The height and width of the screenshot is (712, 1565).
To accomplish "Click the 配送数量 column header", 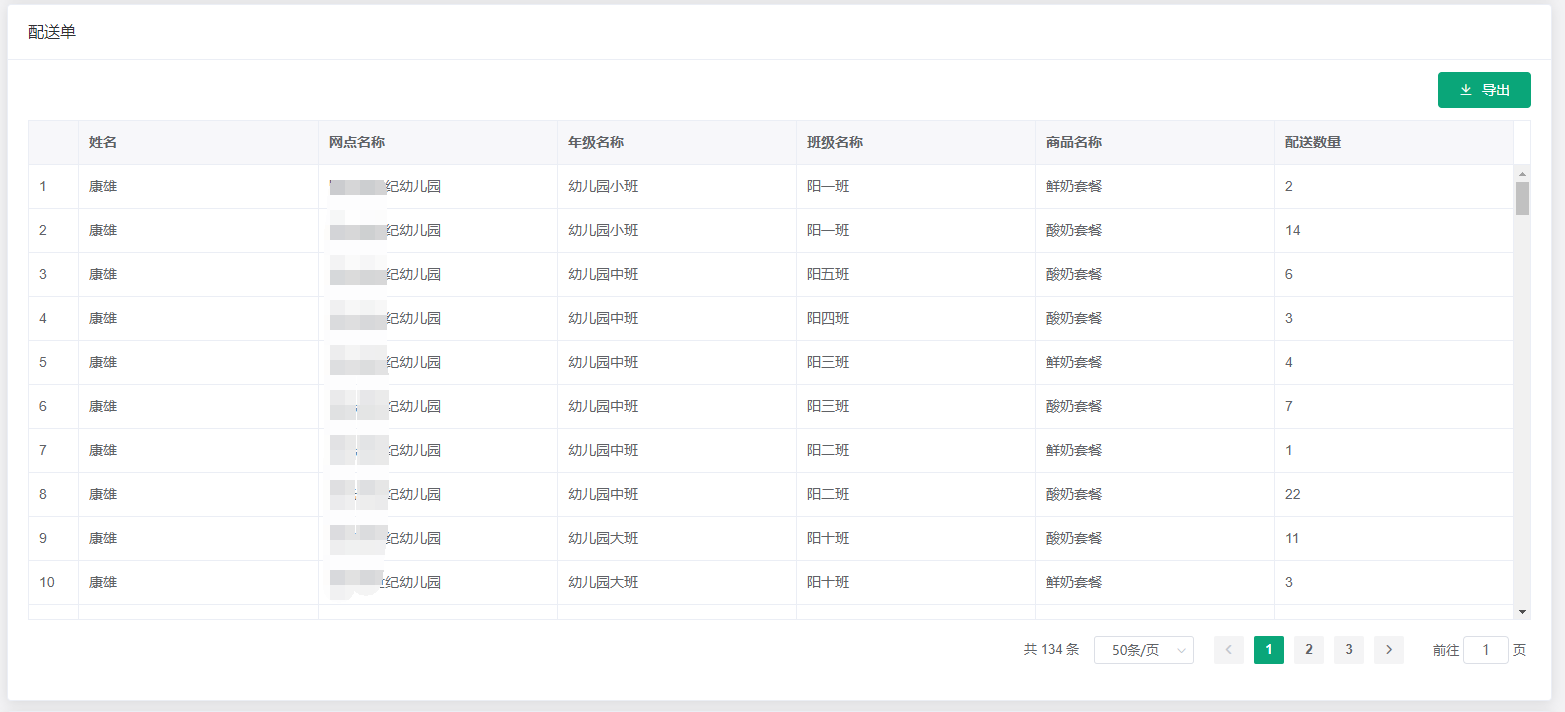I will 1313,142.
